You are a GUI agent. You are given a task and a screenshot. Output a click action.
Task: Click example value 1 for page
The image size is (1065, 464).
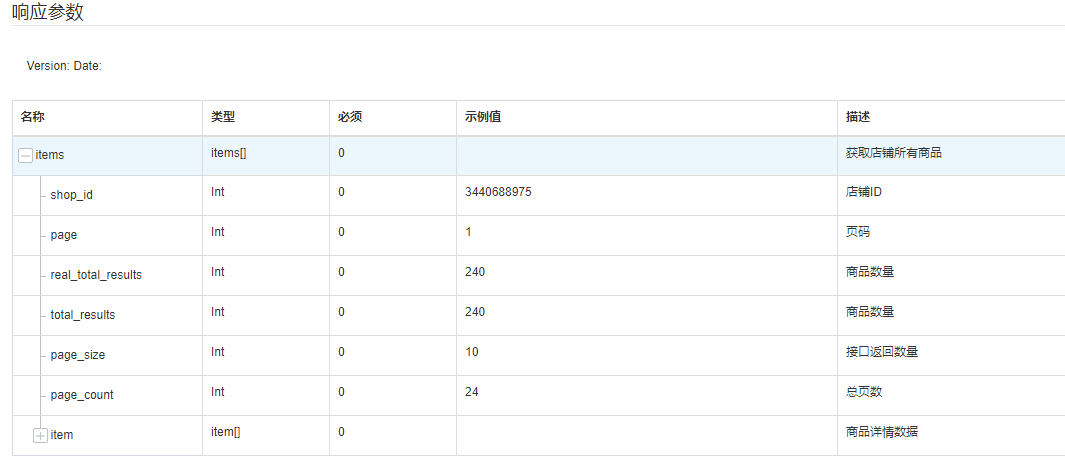(469, 232)
